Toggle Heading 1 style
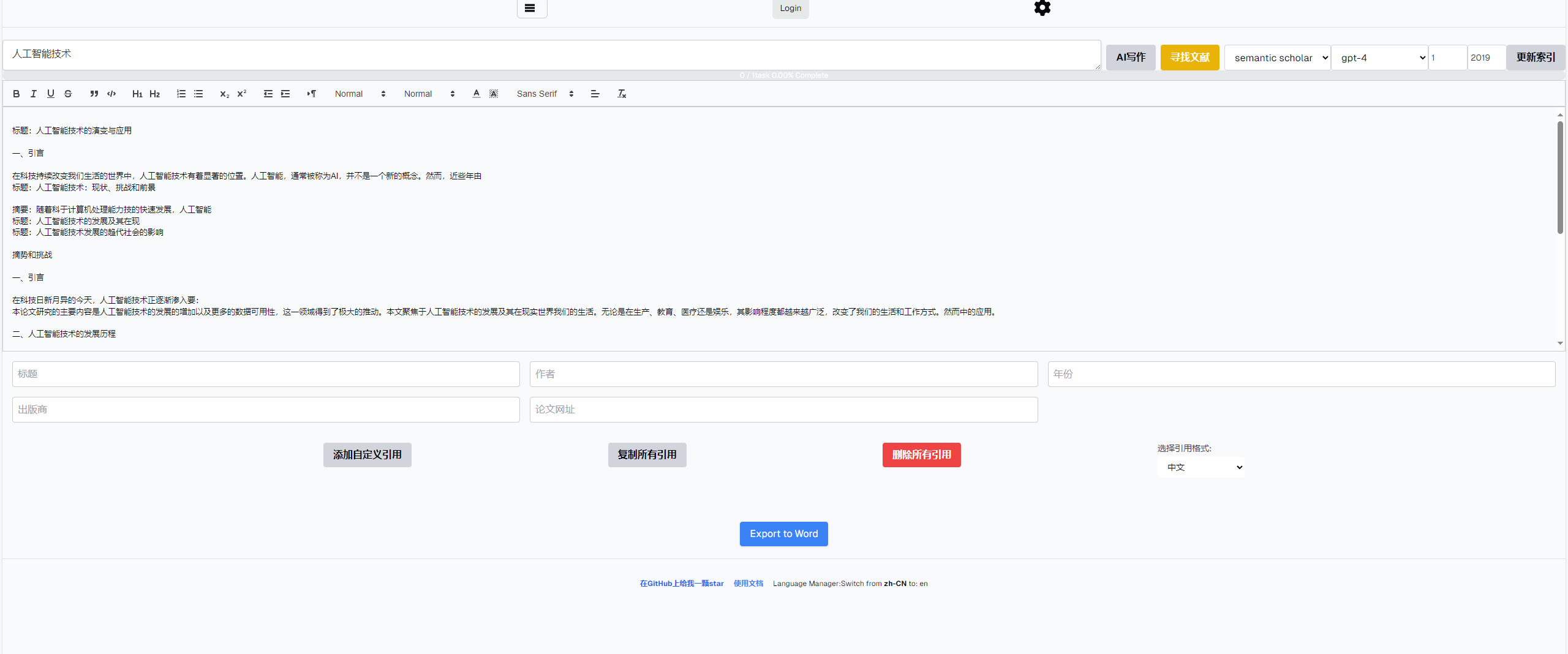1568x654 pixels. point(137,94)
